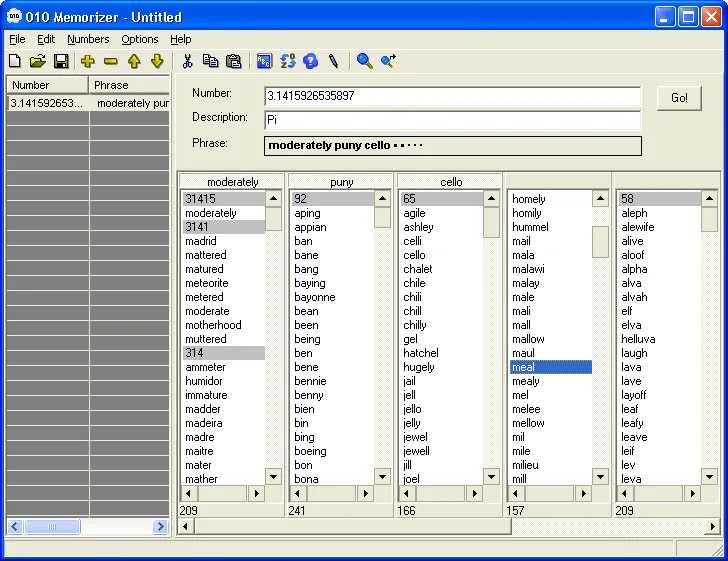Open the Options menu
The width and height of the screenshot is (728, 561).
click(x=140, y=39)
